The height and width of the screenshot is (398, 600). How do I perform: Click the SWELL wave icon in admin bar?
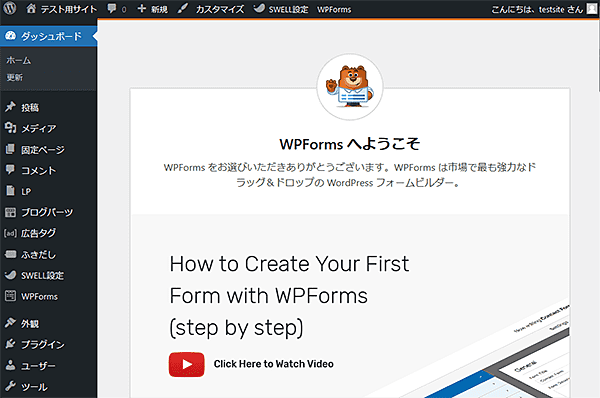click(x=259, y=8)
